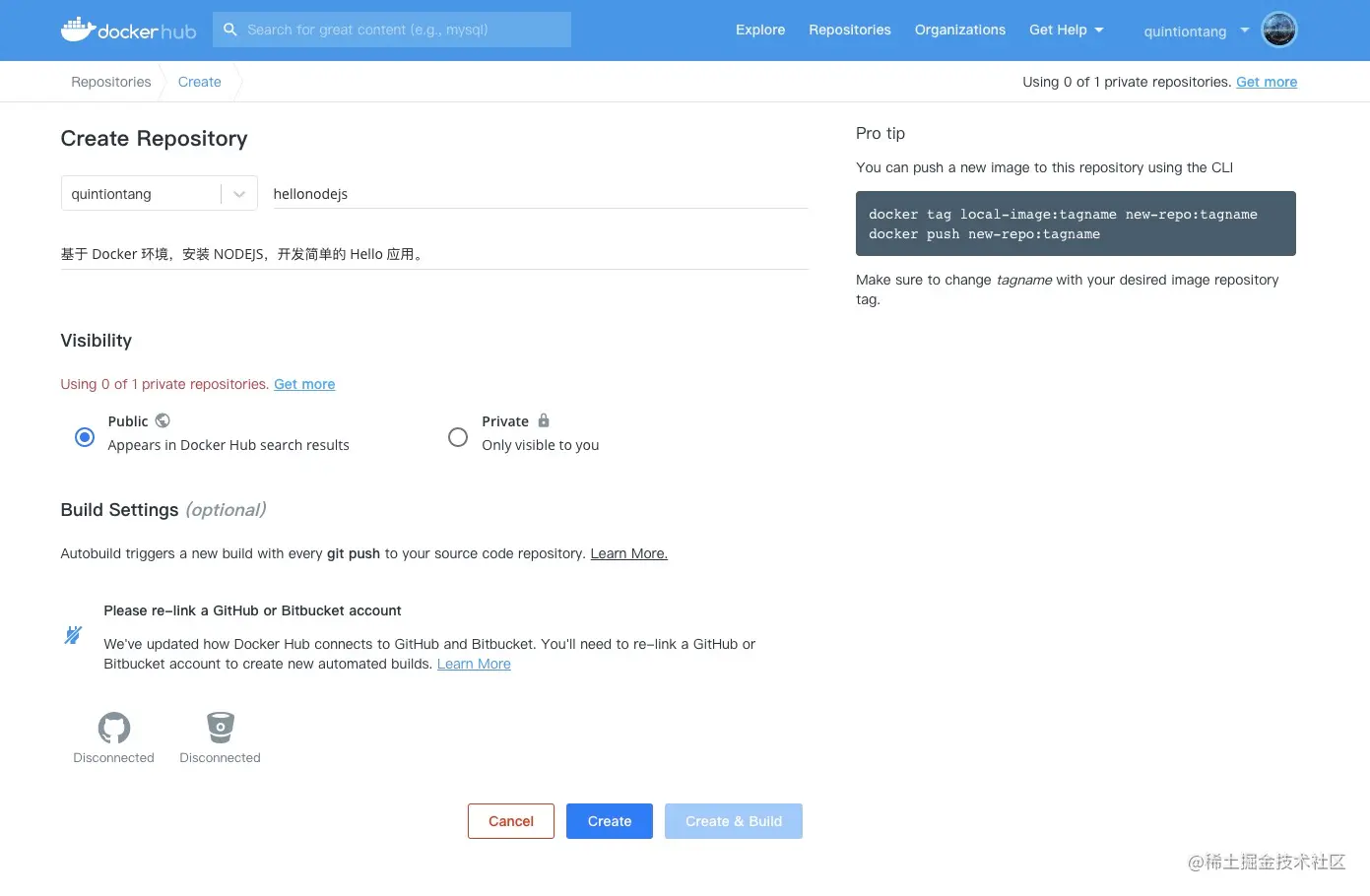Image resolution: width=1370 pixels, height=896 pixels.
Task: Open Repositories in the top navigation
Action: (850, 30)
